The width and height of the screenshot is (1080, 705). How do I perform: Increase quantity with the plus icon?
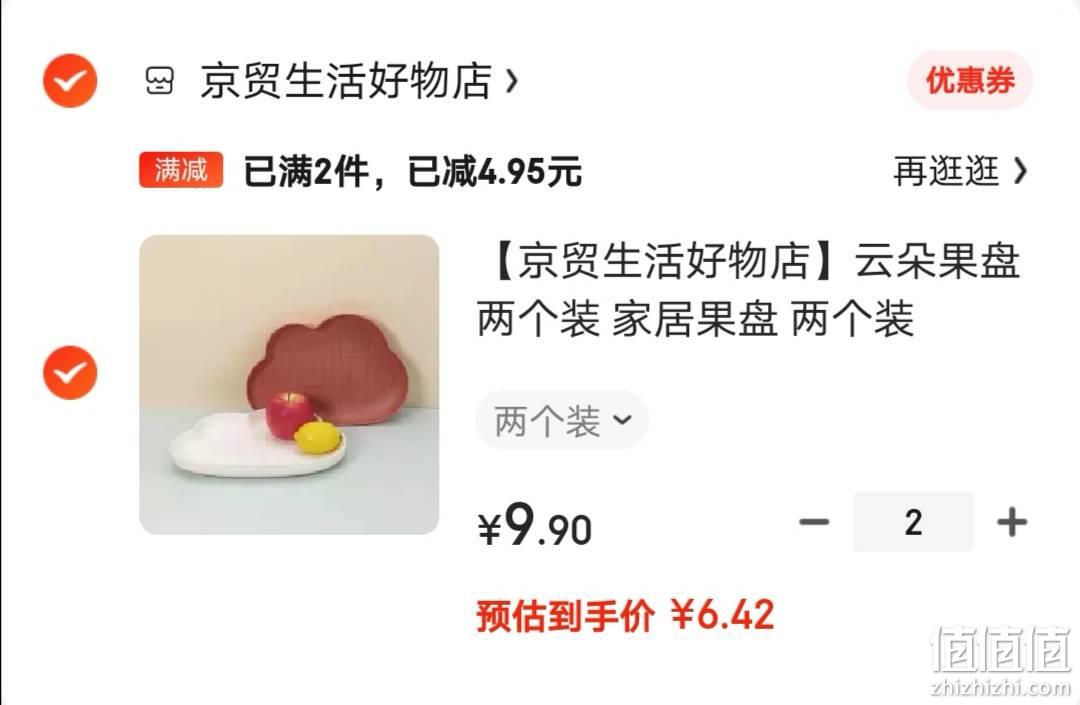(1012, 522)
